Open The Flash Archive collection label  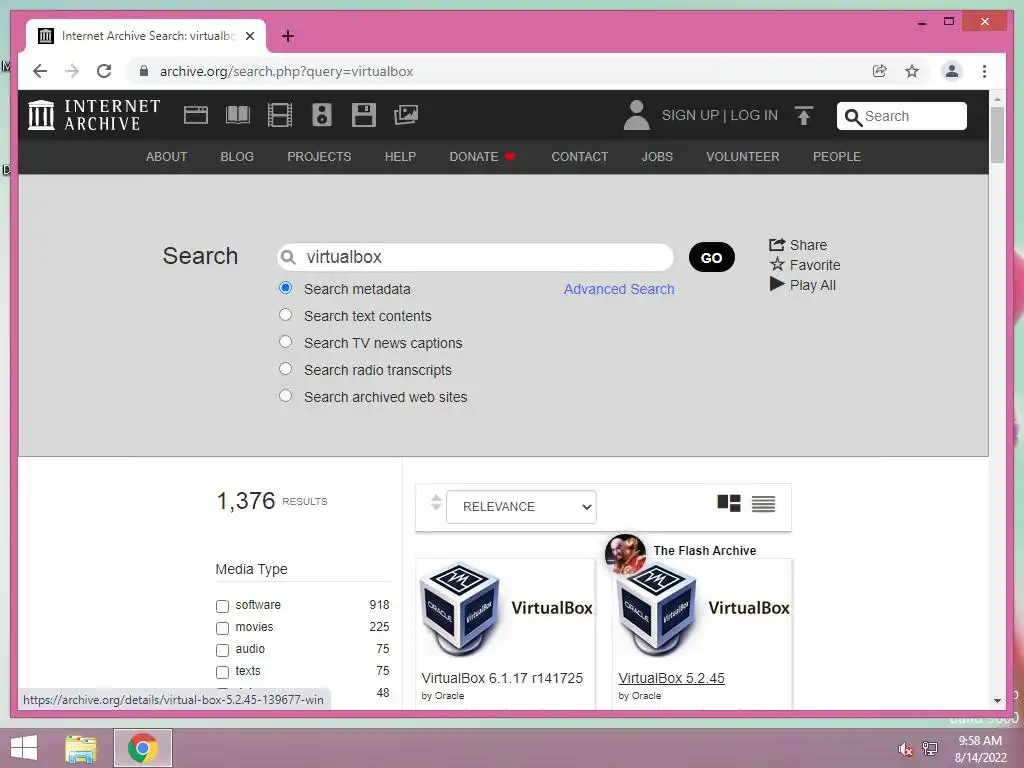[705, 551]
